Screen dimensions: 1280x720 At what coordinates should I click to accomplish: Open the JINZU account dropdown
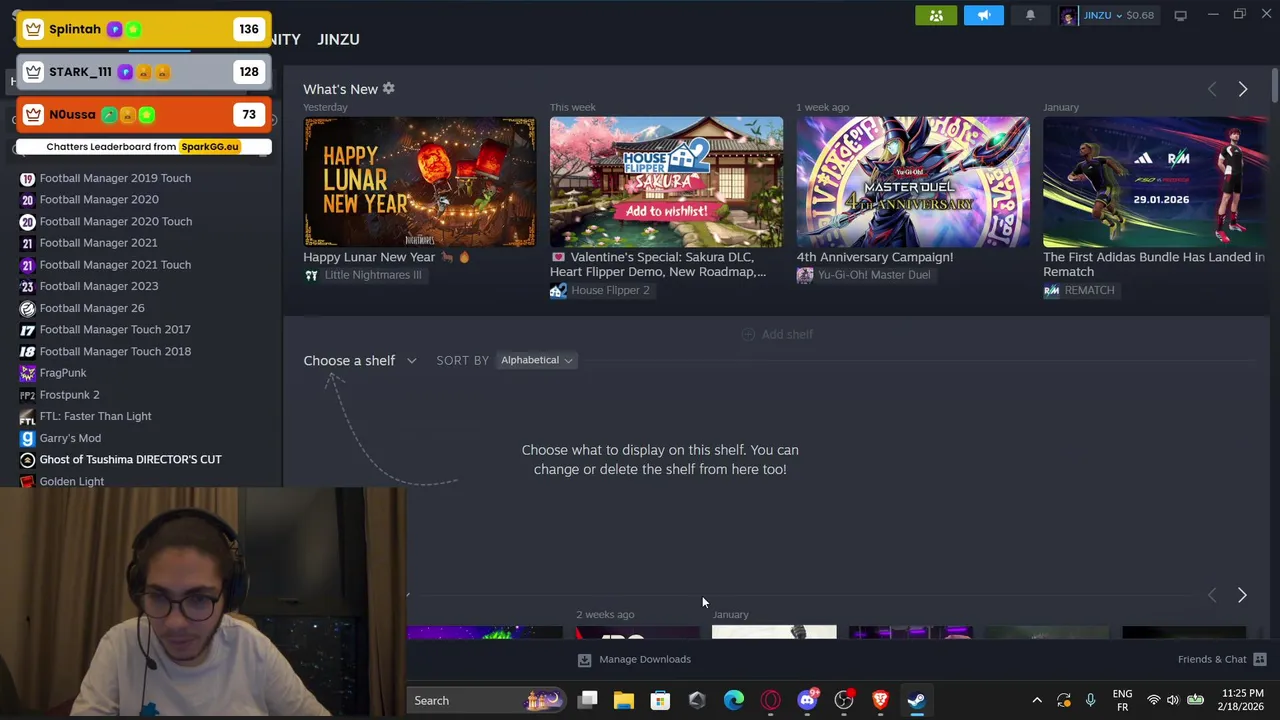tap(1118, 15)
